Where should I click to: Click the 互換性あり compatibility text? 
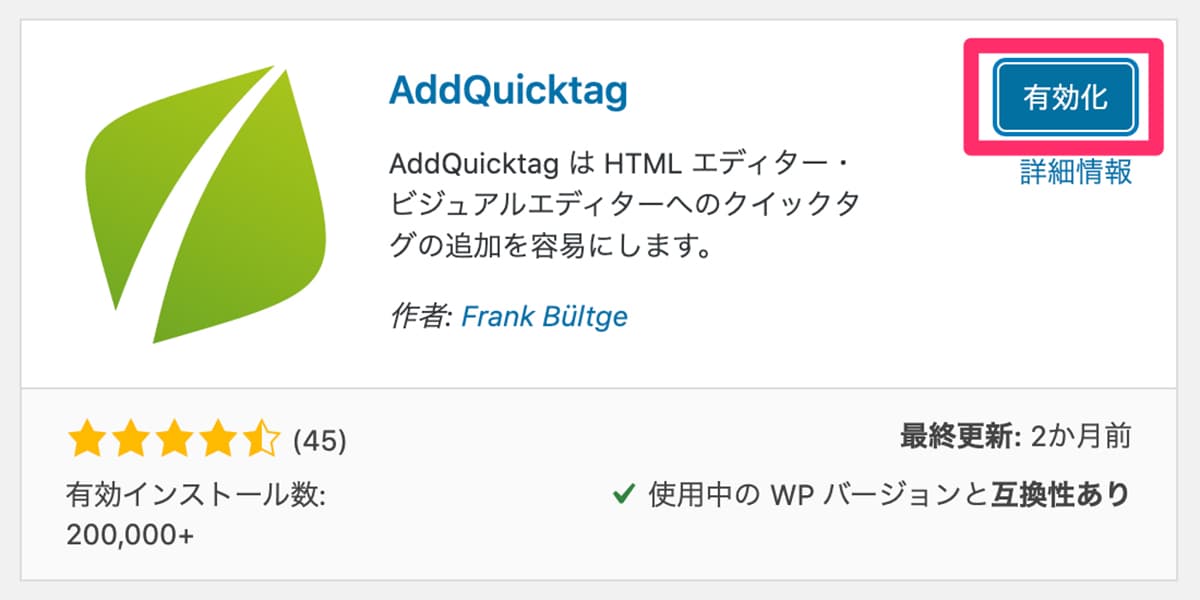tap(1060, 494)
